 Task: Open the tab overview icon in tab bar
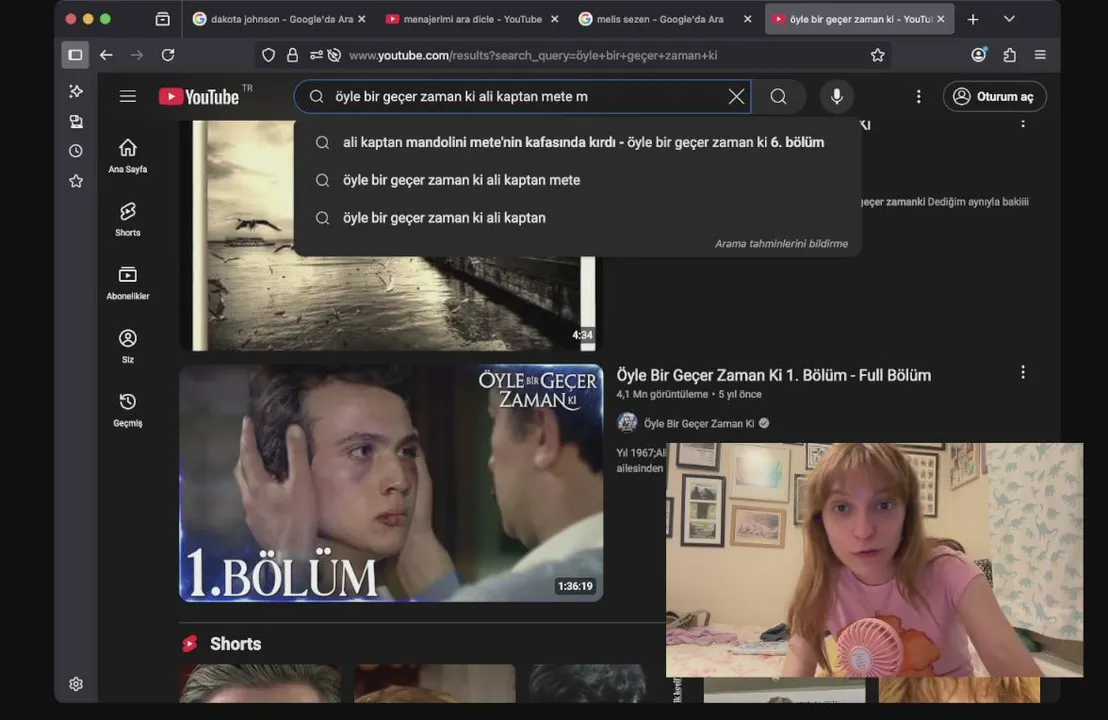click(163, 19)
